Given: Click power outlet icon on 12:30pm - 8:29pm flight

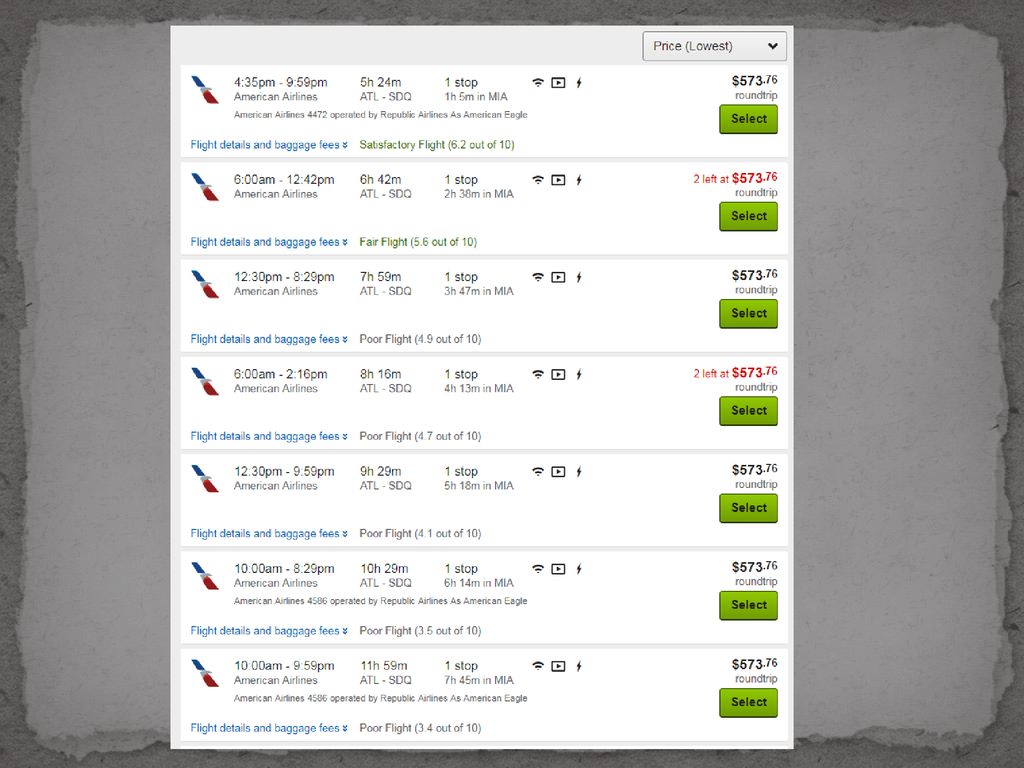Looking at the screenshot, I should [x=579, y=278].
